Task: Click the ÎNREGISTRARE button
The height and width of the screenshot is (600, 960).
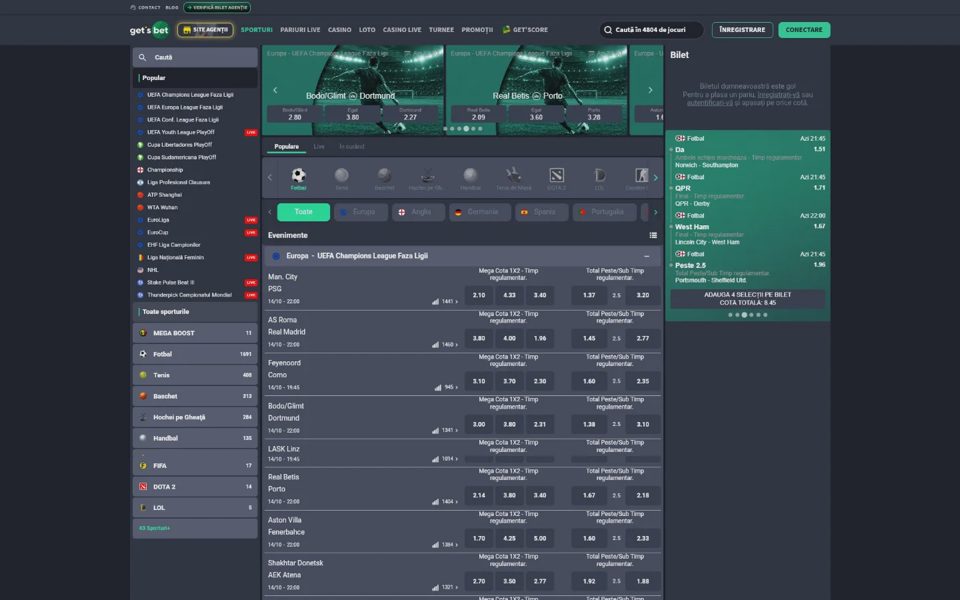Action: click(x=742, y=30)
